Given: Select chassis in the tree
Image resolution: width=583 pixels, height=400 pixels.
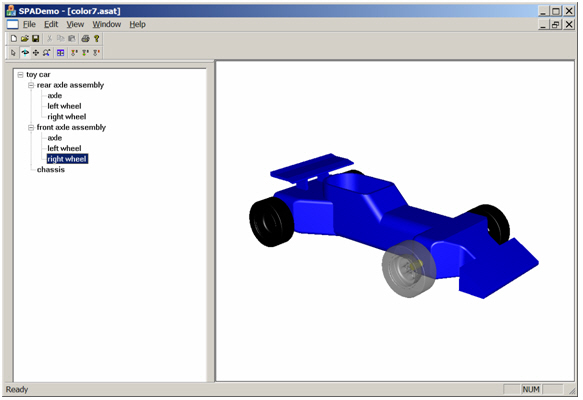Looking at the screenshot, I should pos(51,170).
